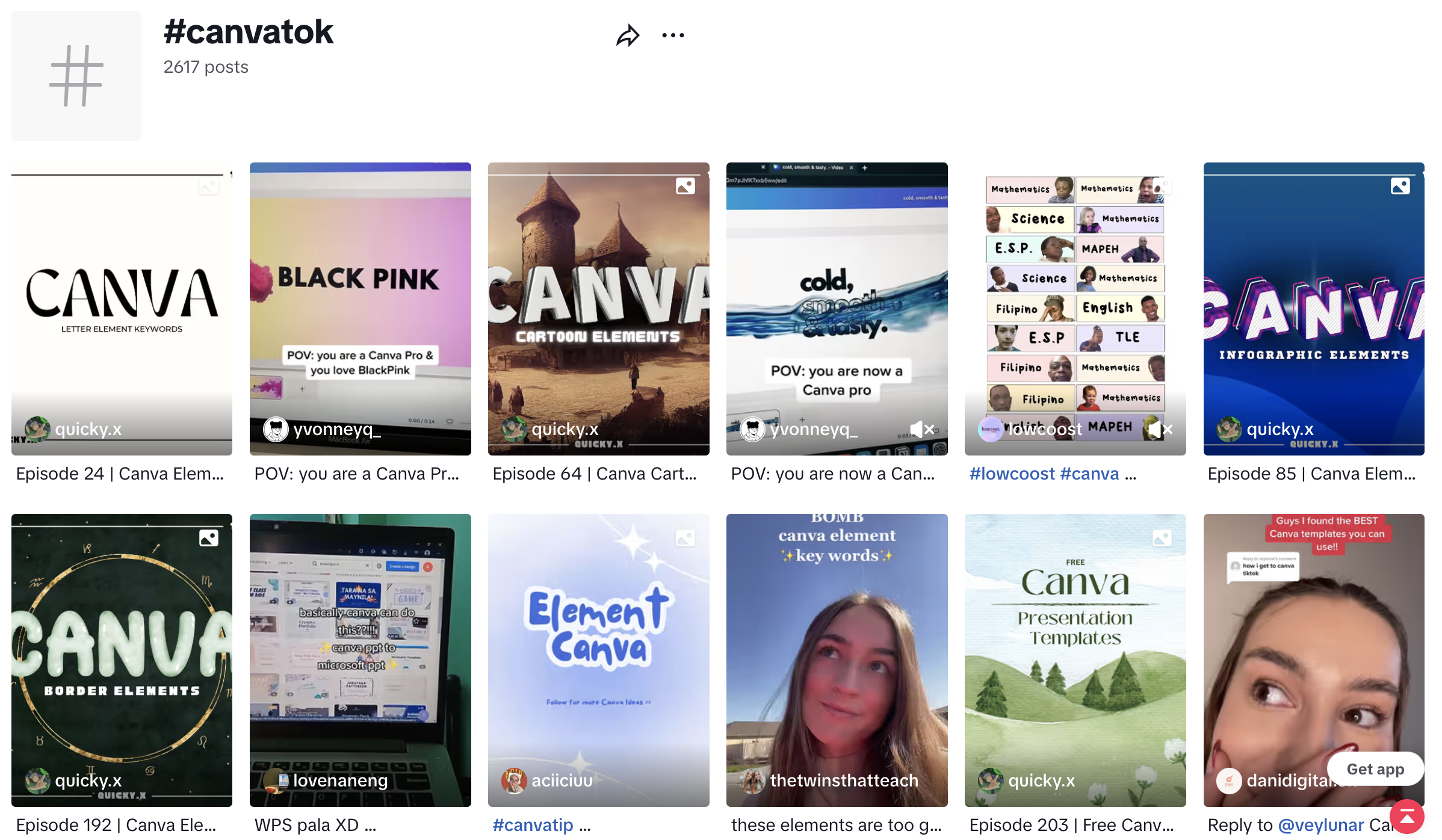Open lowcoost avatar on subjects post
The width and height of the screenshot is (1442, 840).
[x=991, y=429]
